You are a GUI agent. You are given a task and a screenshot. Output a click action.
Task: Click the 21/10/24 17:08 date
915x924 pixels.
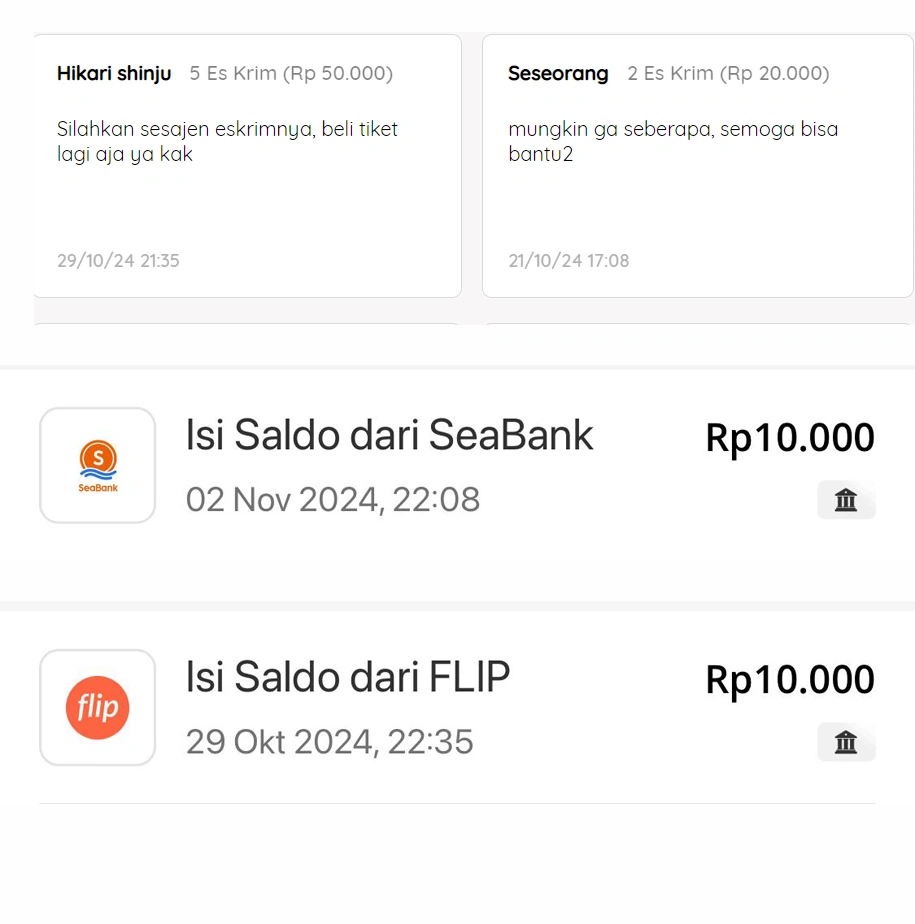569,260
